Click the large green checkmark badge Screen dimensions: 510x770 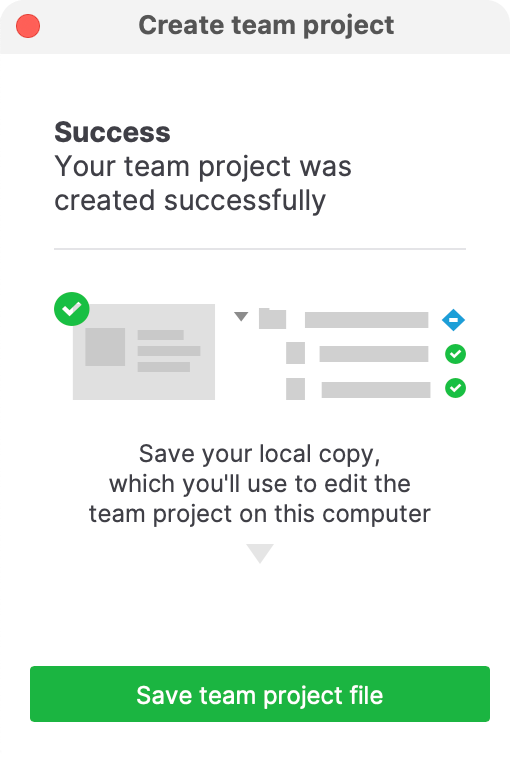72,309
